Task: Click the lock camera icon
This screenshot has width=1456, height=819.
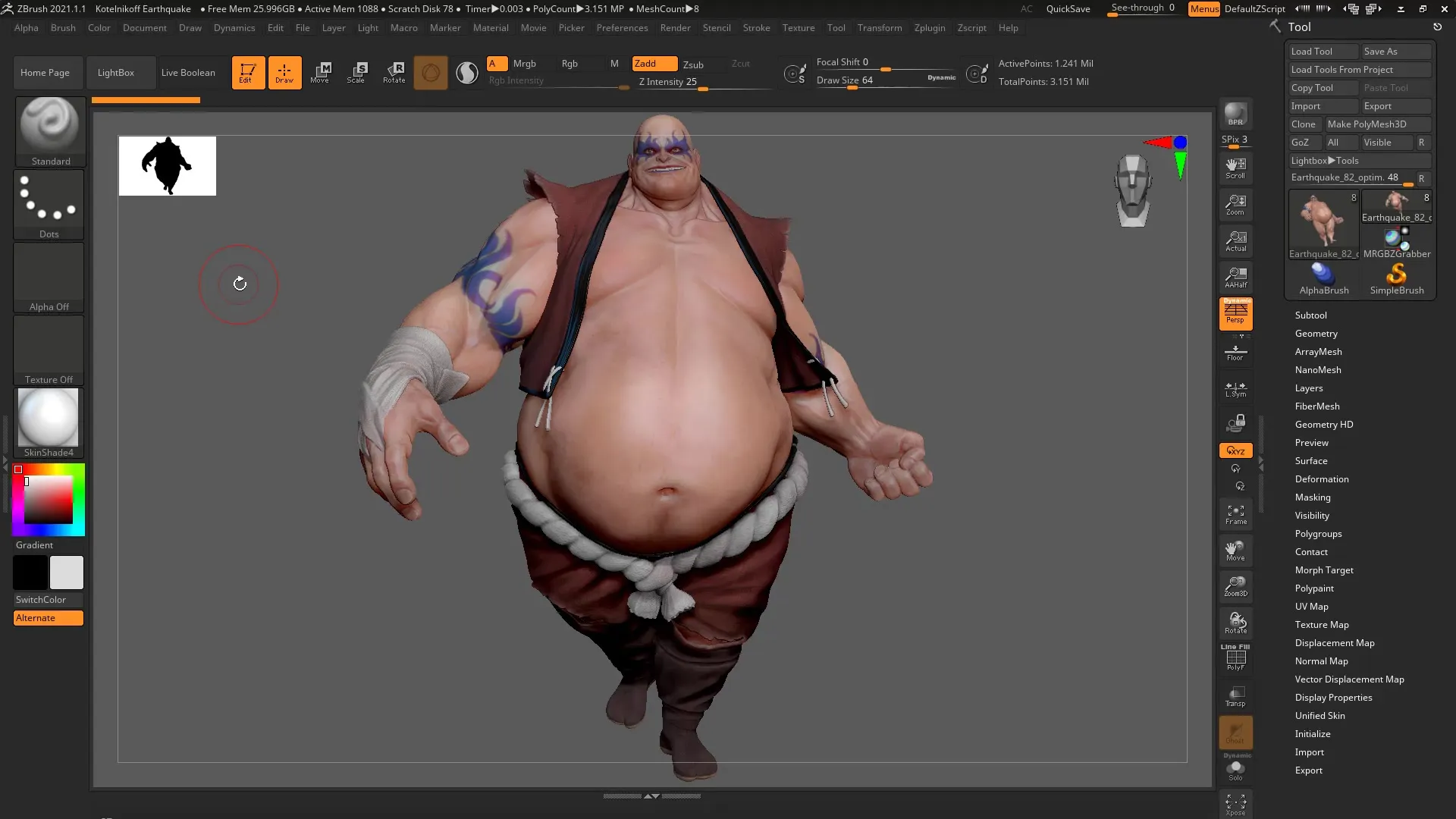Action: coord(1235,422)
